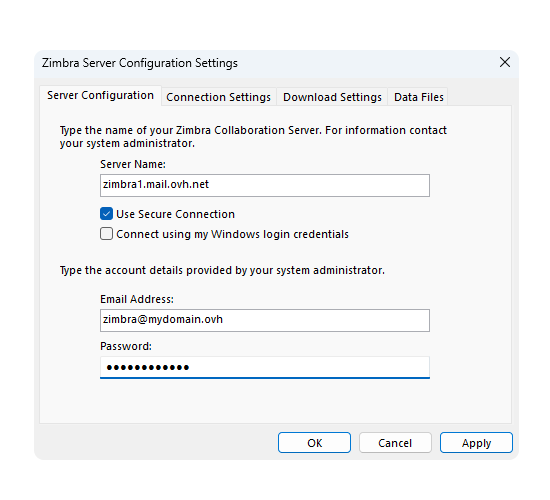Click the account details instruction text

(222, 270)
